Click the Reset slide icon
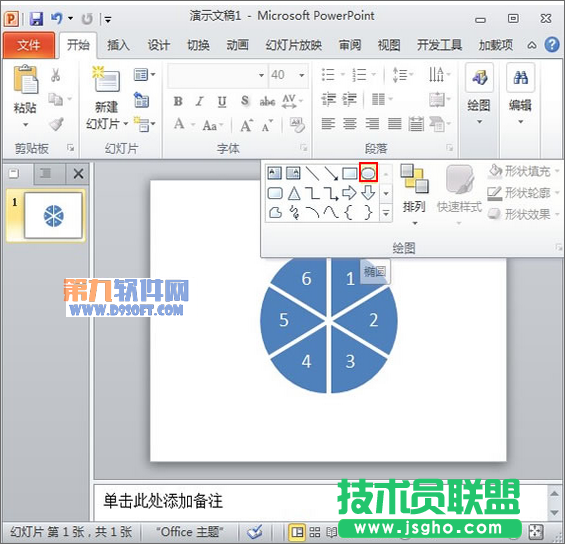565x544 pixels. coord(141,100)
